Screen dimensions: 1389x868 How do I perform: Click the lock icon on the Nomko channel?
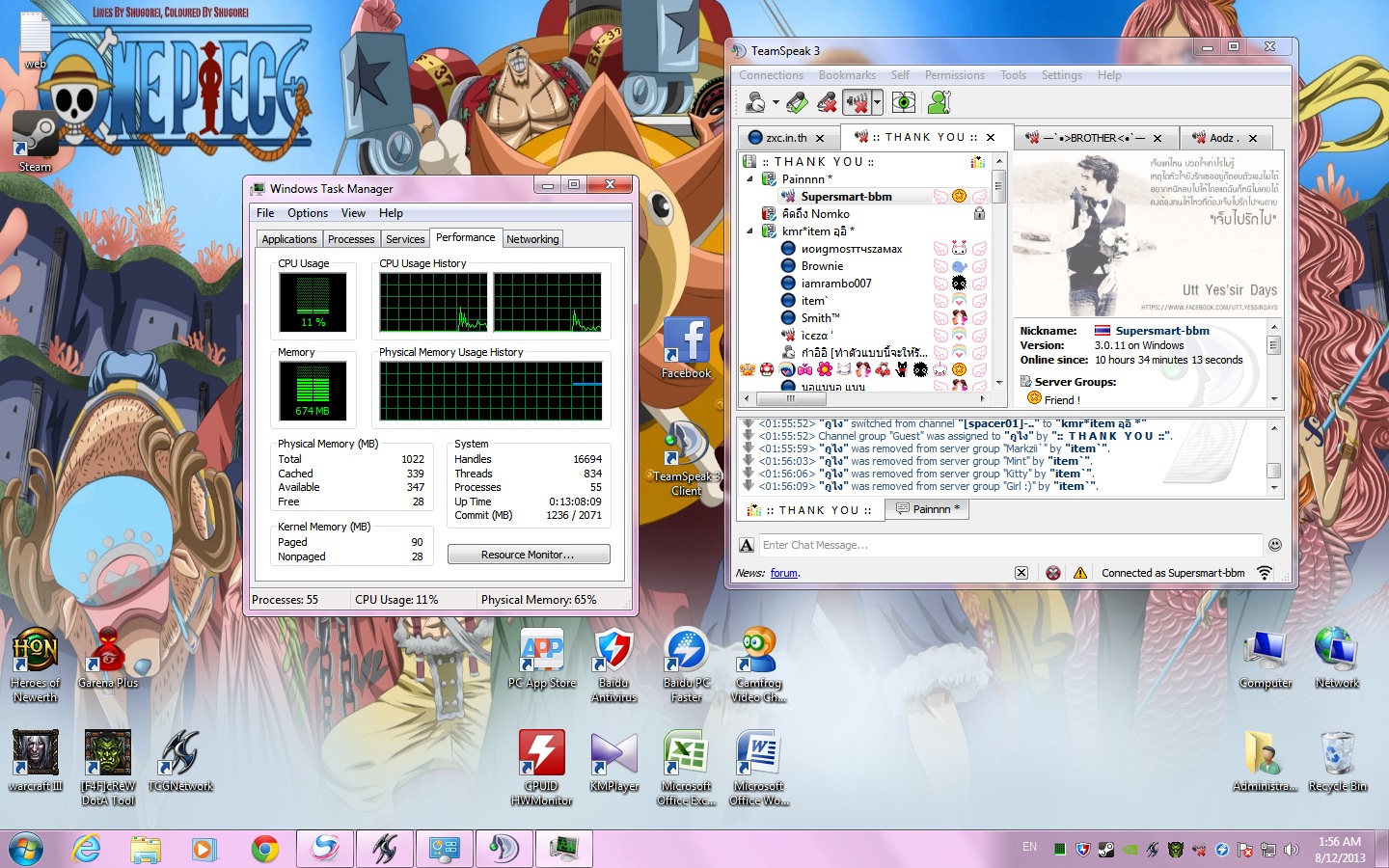click(979, 213)
